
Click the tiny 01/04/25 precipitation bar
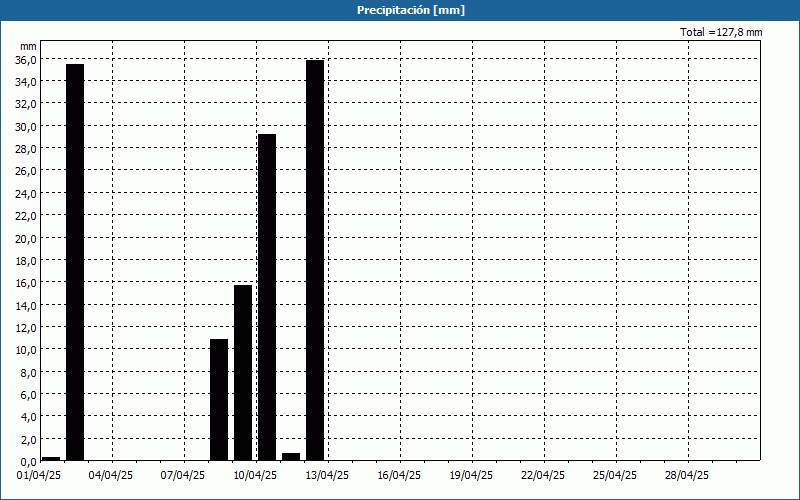pos(51,459)
